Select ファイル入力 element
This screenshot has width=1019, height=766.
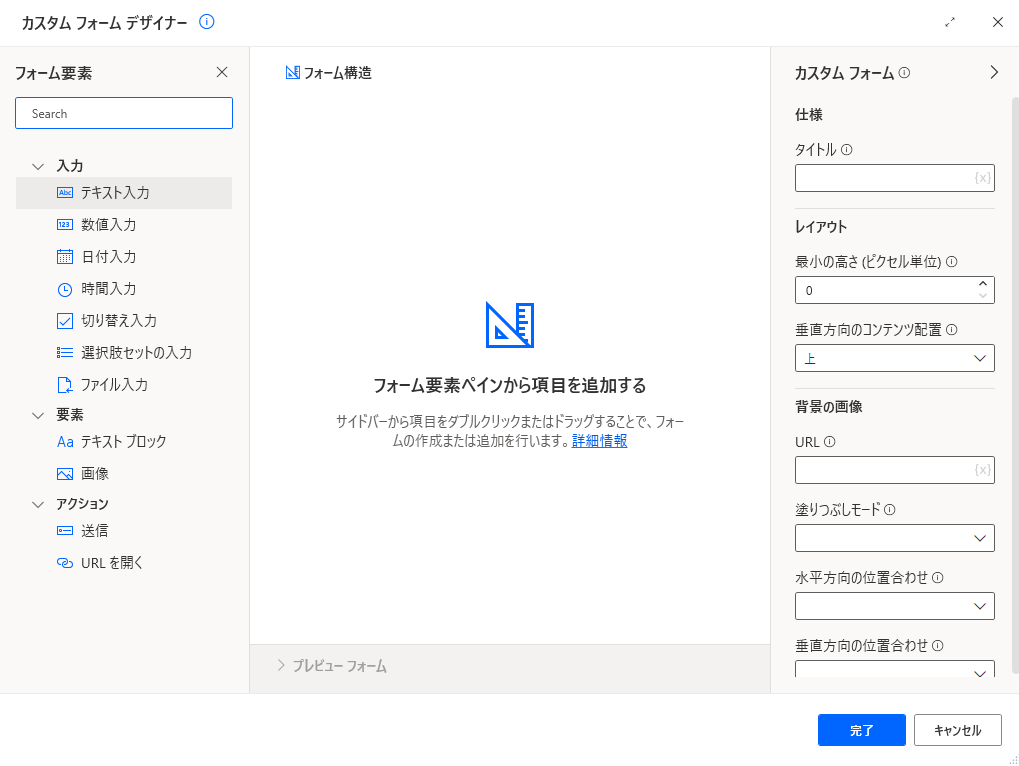click(123, 385)
